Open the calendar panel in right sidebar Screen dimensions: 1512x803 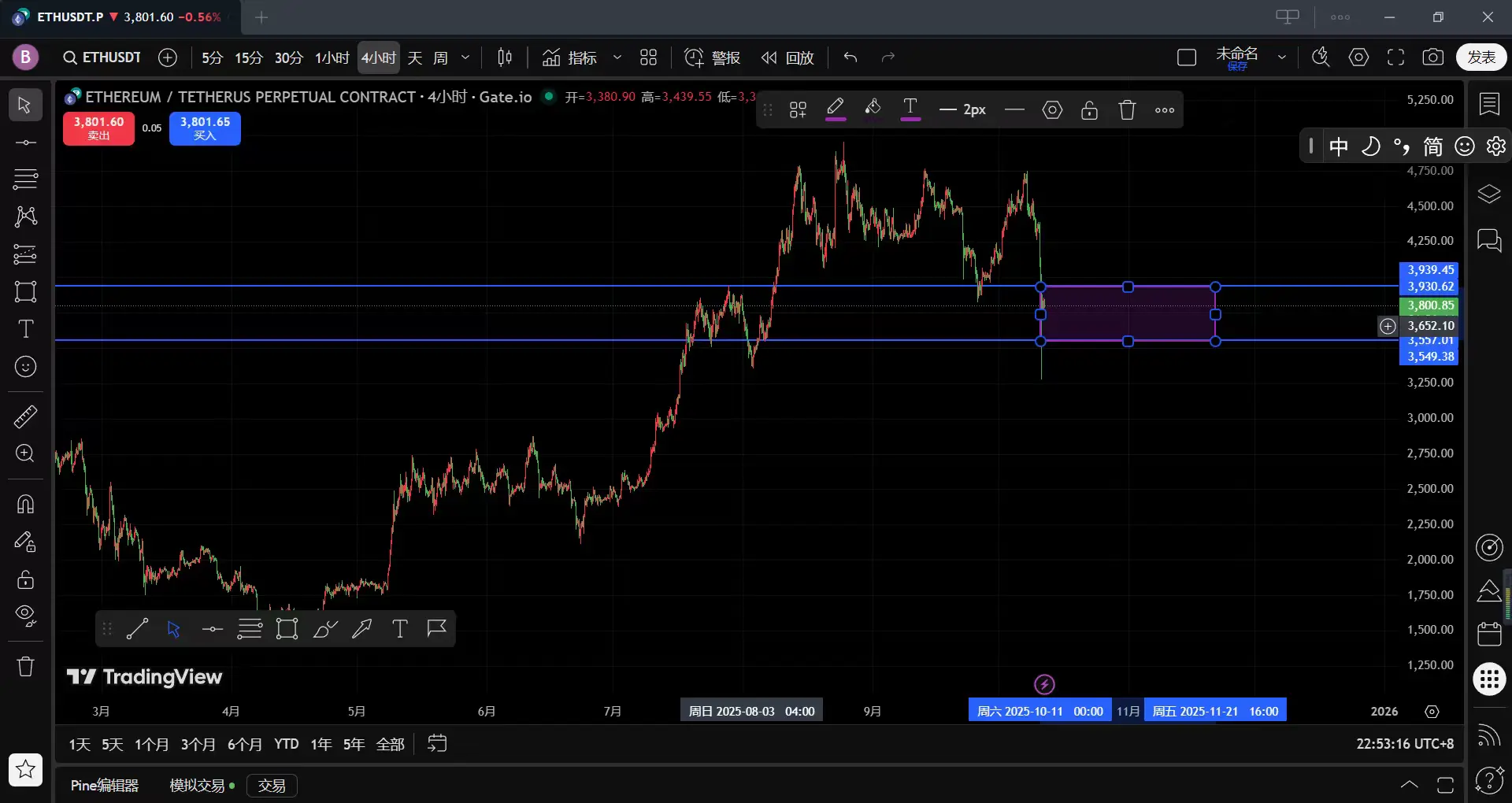(1489, 633)
